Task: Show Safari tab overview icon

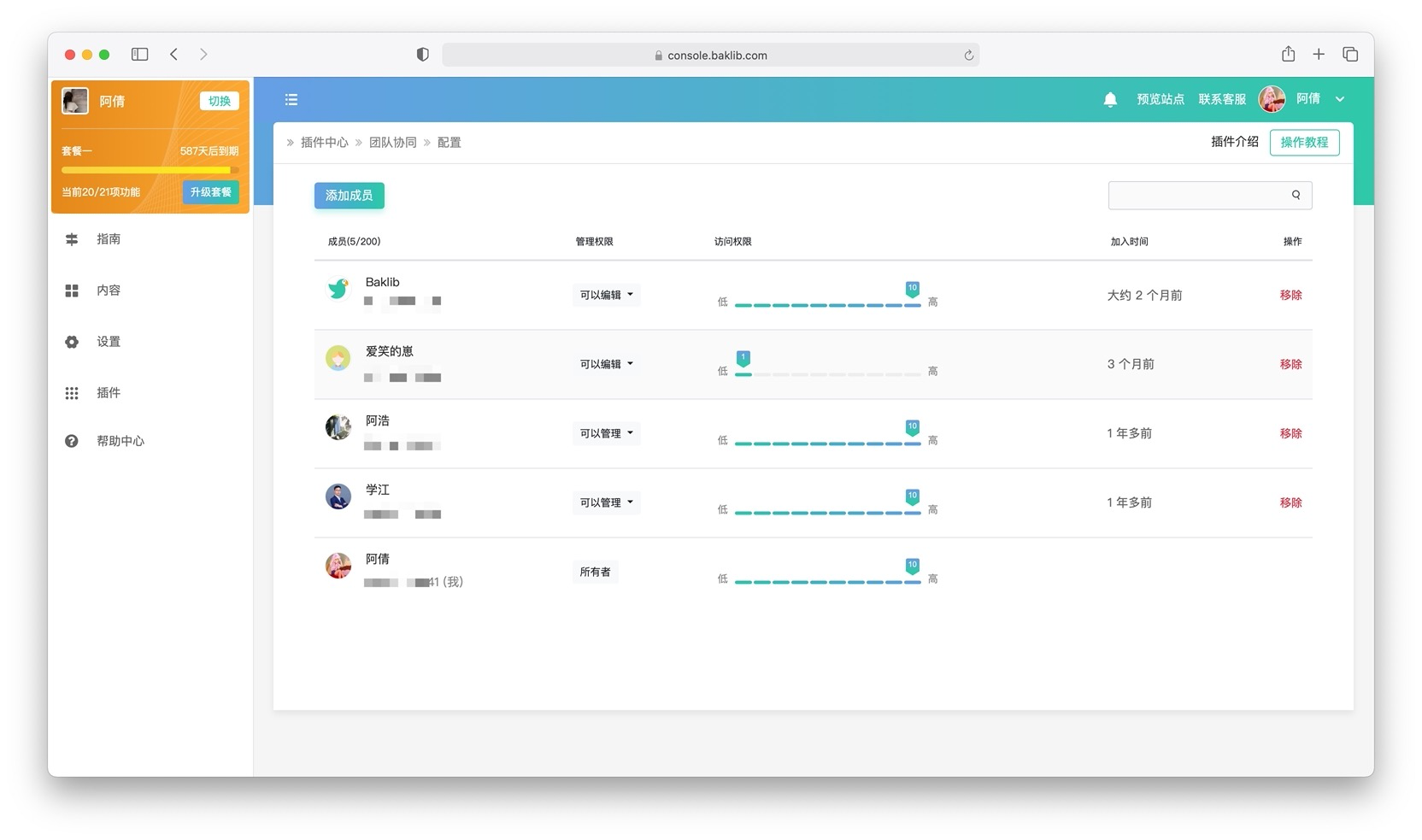Action: pos(1350,54)
